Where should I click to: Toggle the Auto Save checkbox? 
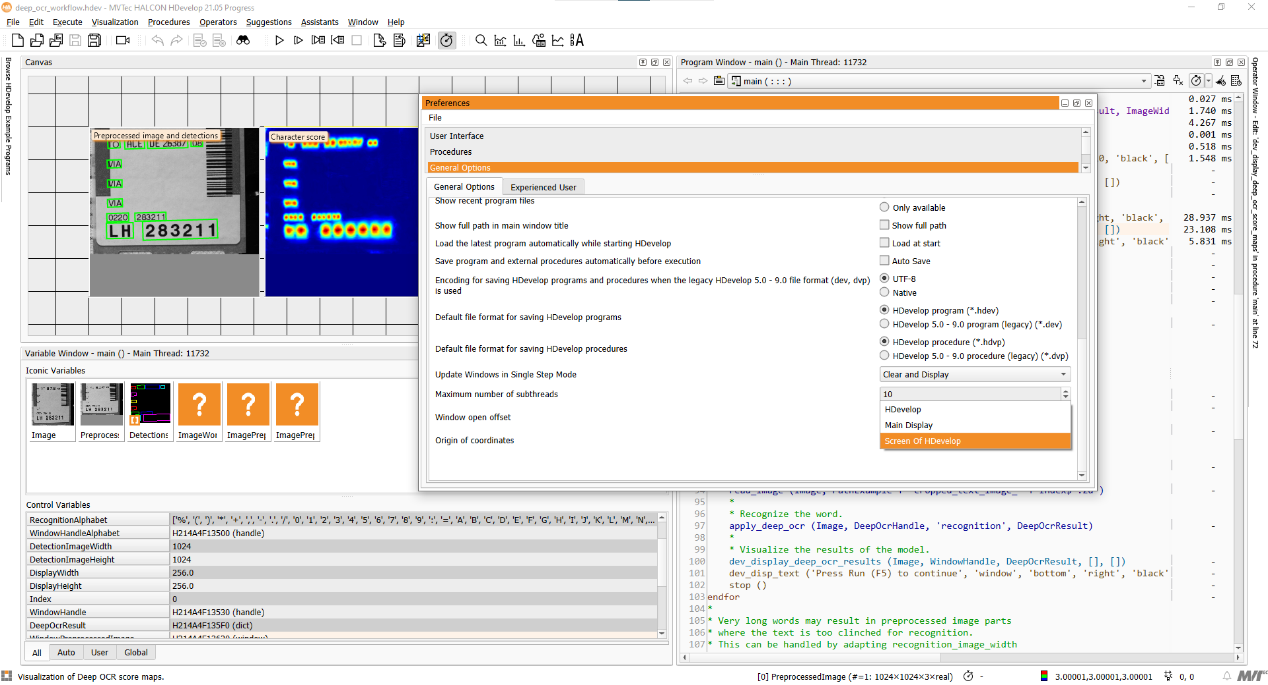[x=884, y=261]
